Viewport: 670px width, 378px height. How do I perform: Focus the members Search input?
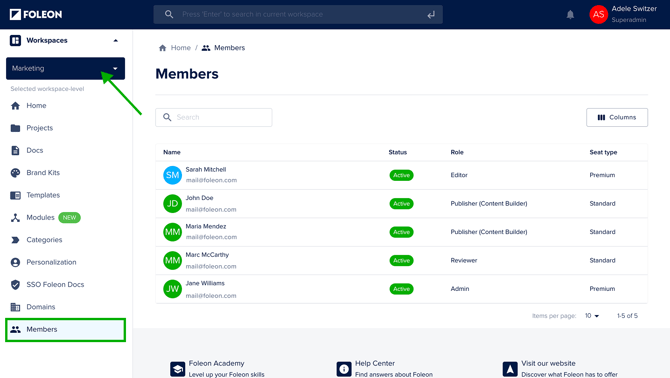pos(214,117)
